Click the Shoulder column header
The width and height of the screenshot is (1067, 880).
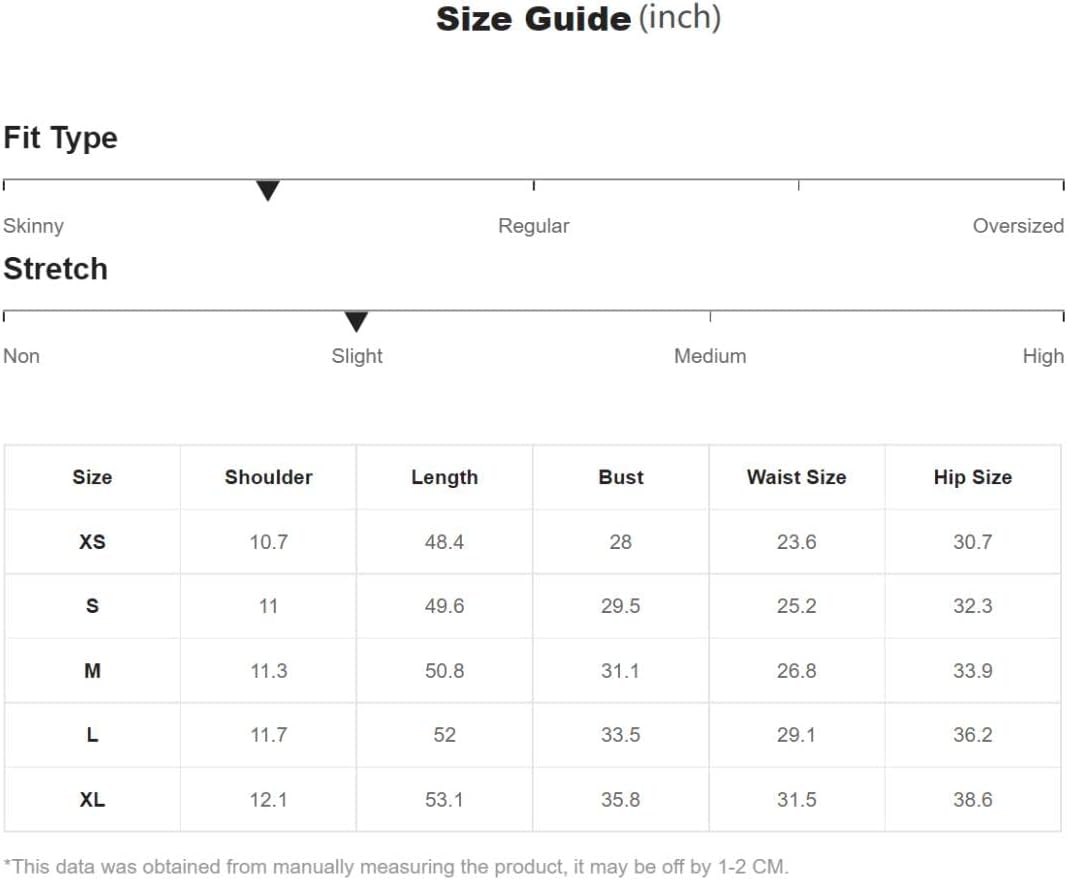tap(268, 477)
